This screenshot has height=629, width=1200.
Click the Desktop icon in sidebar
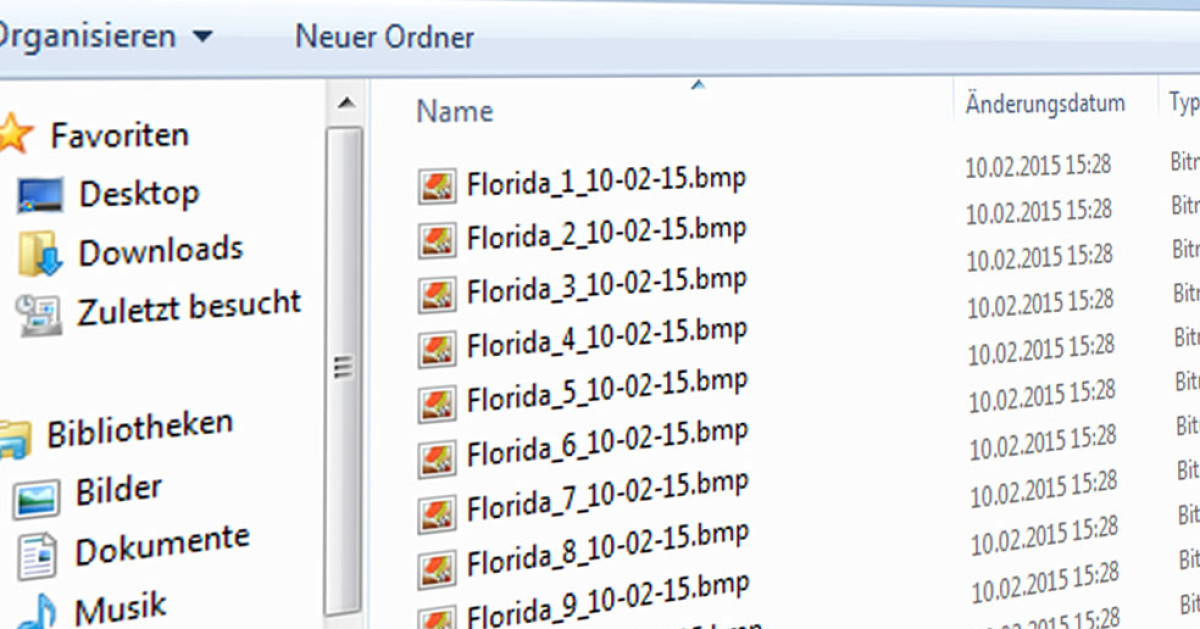point(41,195)
